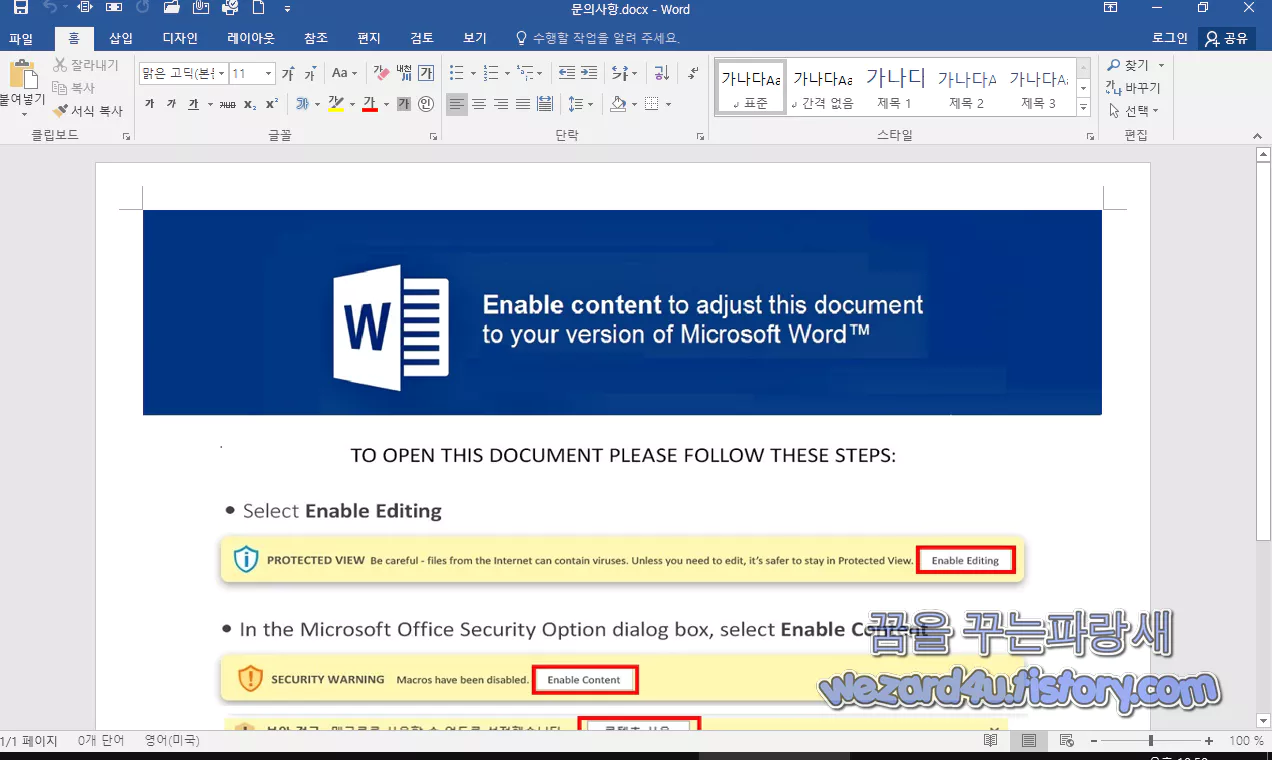
Task: Center align the paragraph
Action: 479,104
